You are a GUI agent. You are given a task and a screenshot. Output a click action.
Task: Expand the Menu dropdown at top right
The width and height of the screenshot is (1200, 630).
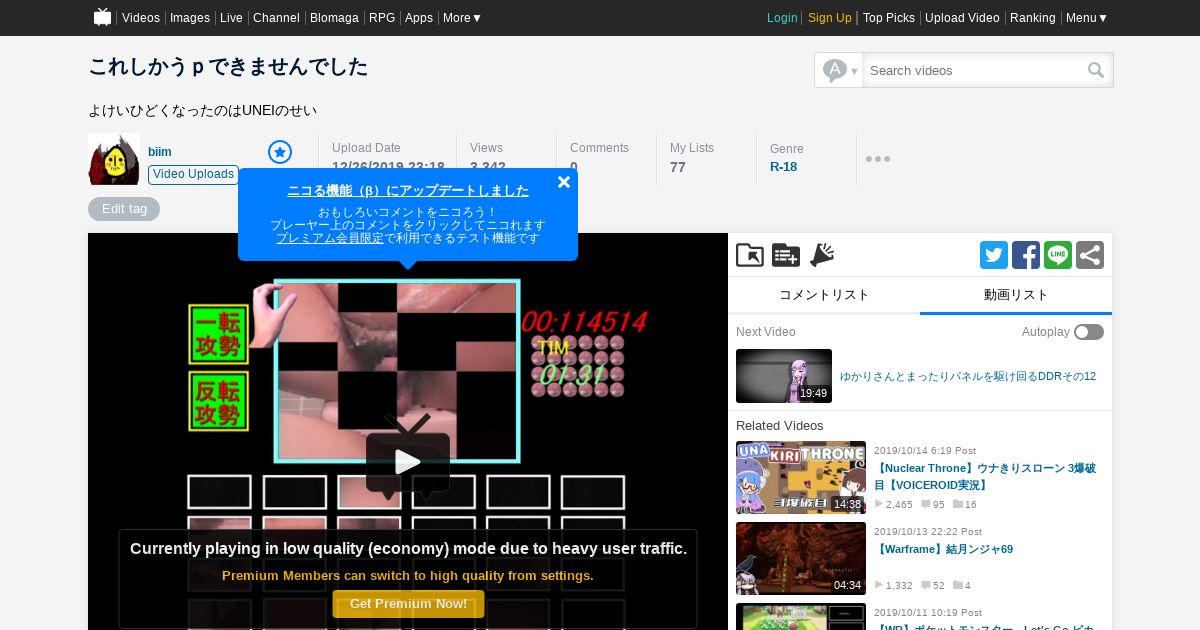pos(1086,18)
